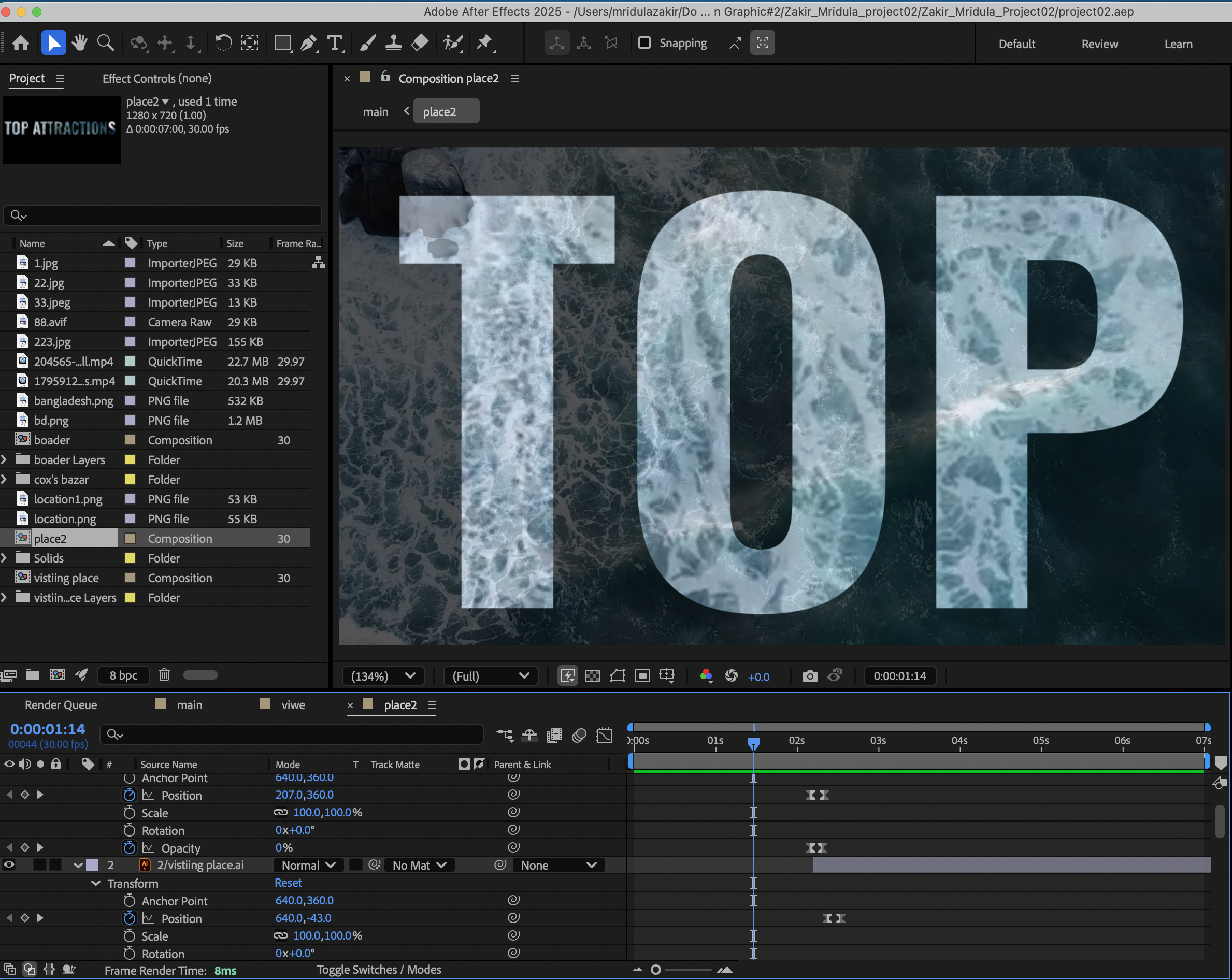Select the Pen tool
Viewport: 1232px width, 980px height.
(x=308, y=43)
